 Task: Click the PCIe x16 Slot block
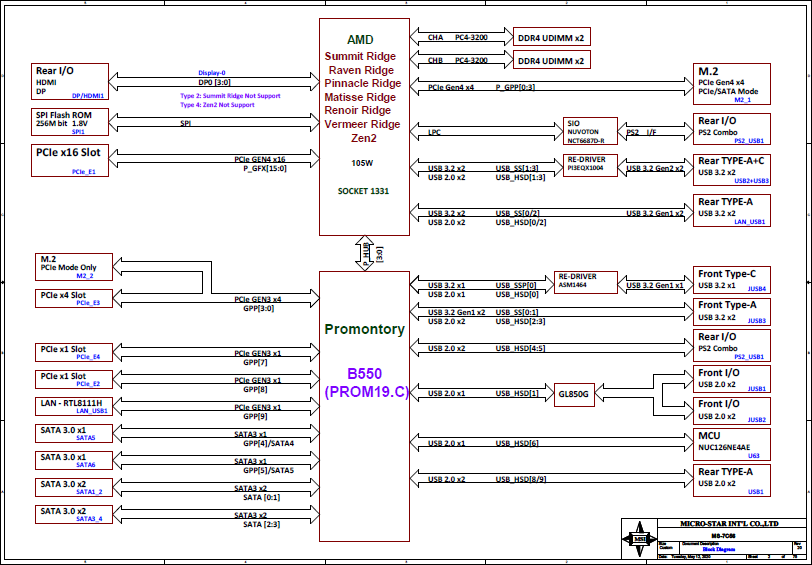(x=70, y=161)
